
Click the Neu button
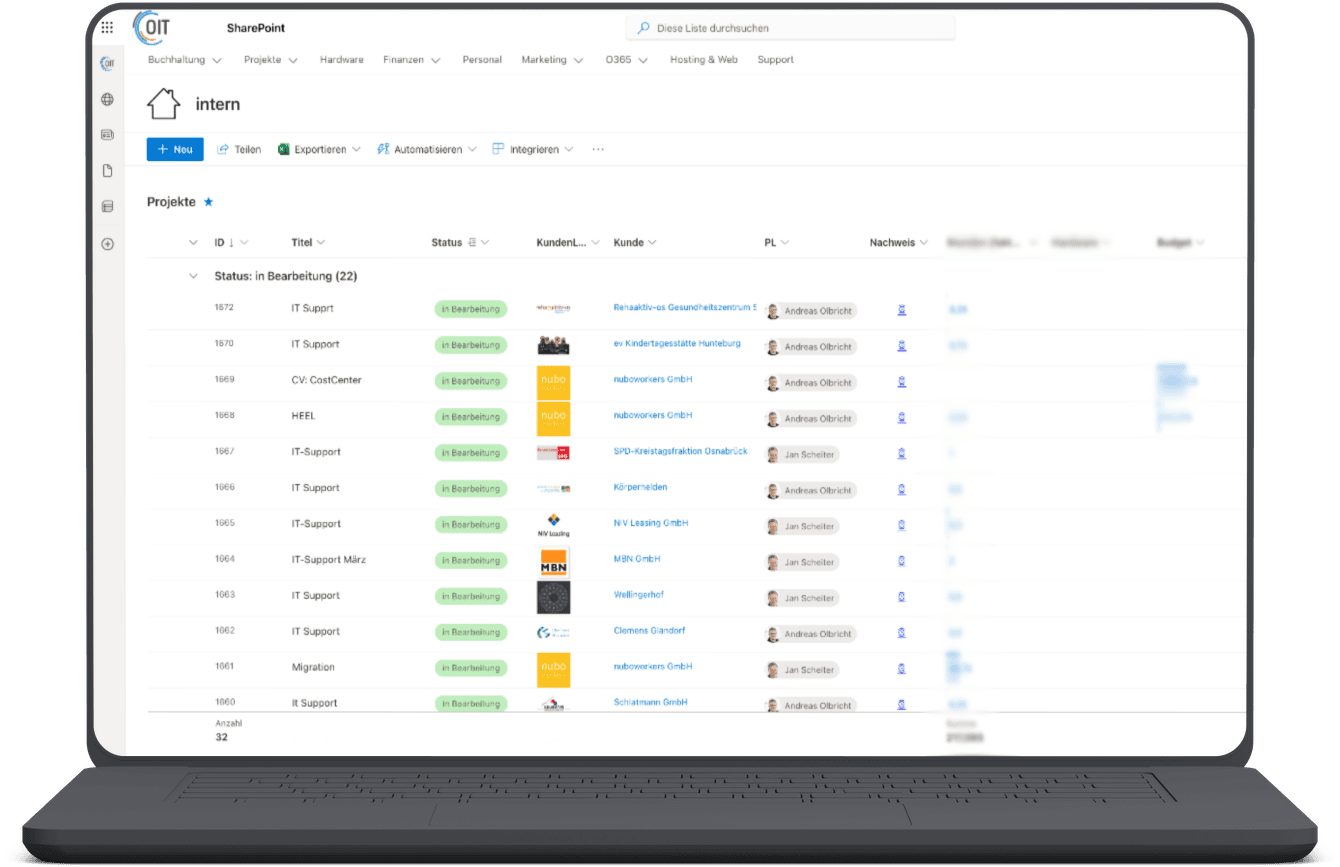175,149
